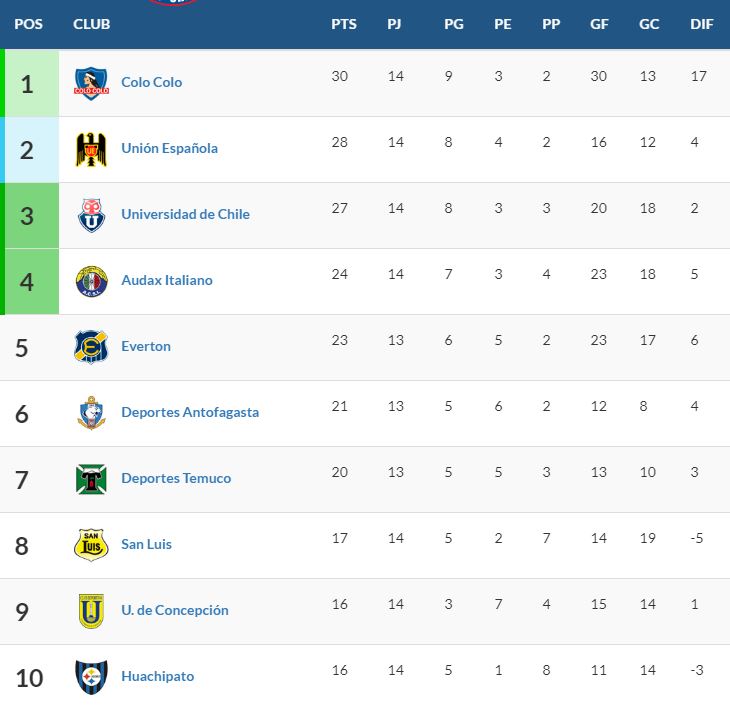Click the POS column header

[x=28, y=24]
